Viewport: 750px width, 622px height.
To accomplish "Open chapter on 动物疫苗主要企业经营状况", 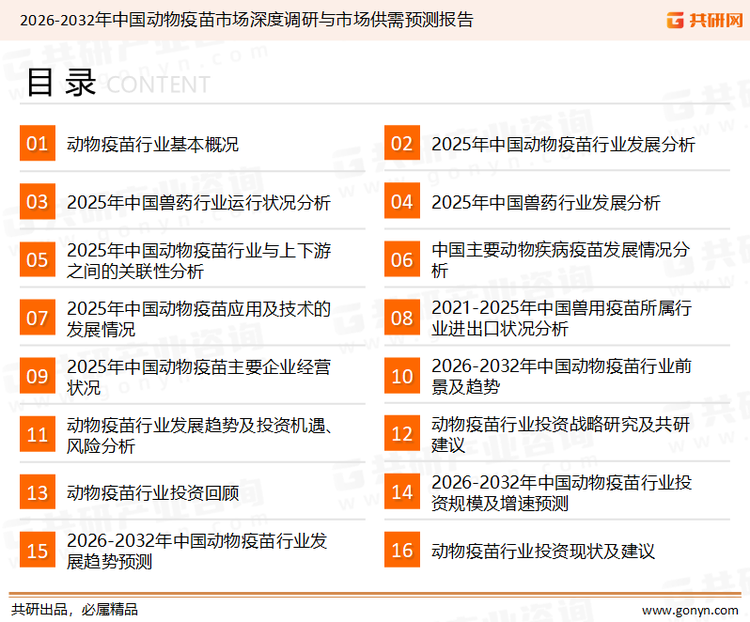I will coord(199,377).
